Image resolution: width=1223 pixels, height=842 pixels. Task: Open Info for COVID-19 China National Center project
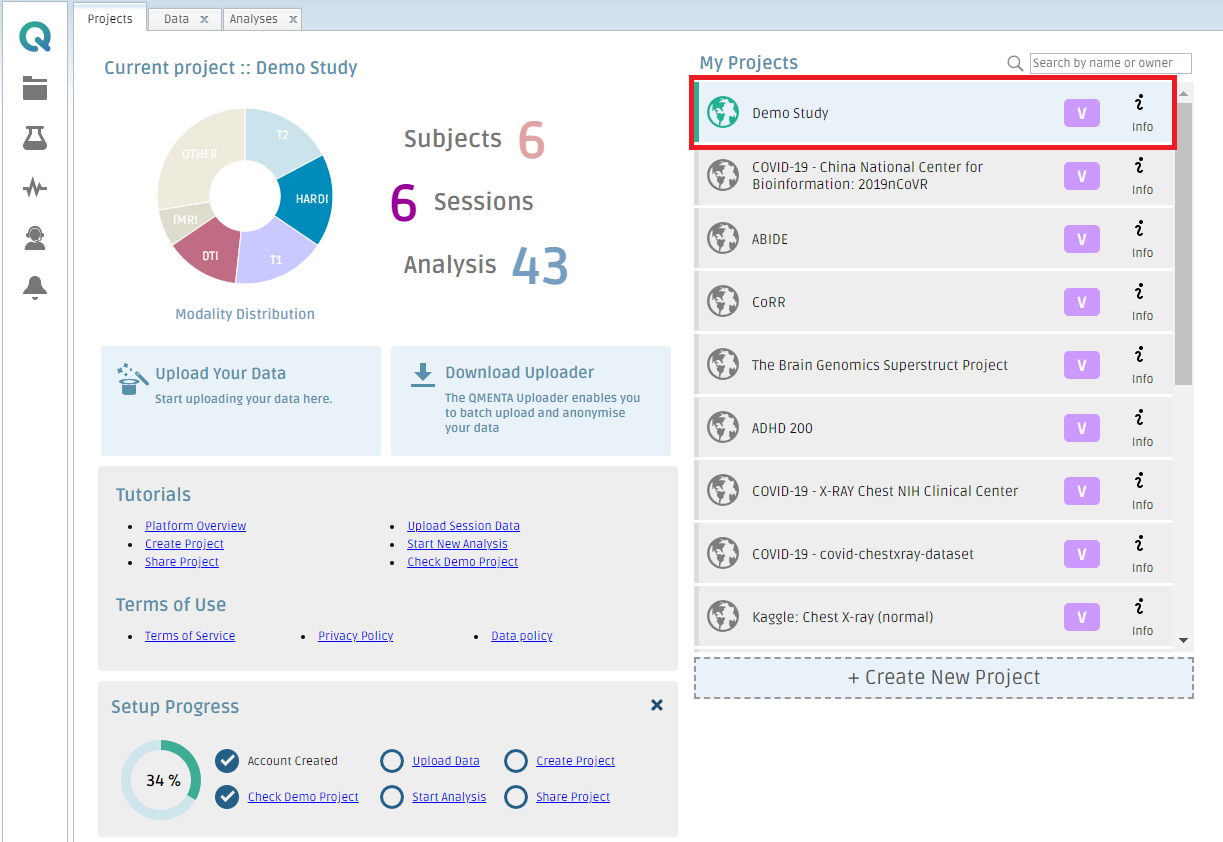[1142, 177]
